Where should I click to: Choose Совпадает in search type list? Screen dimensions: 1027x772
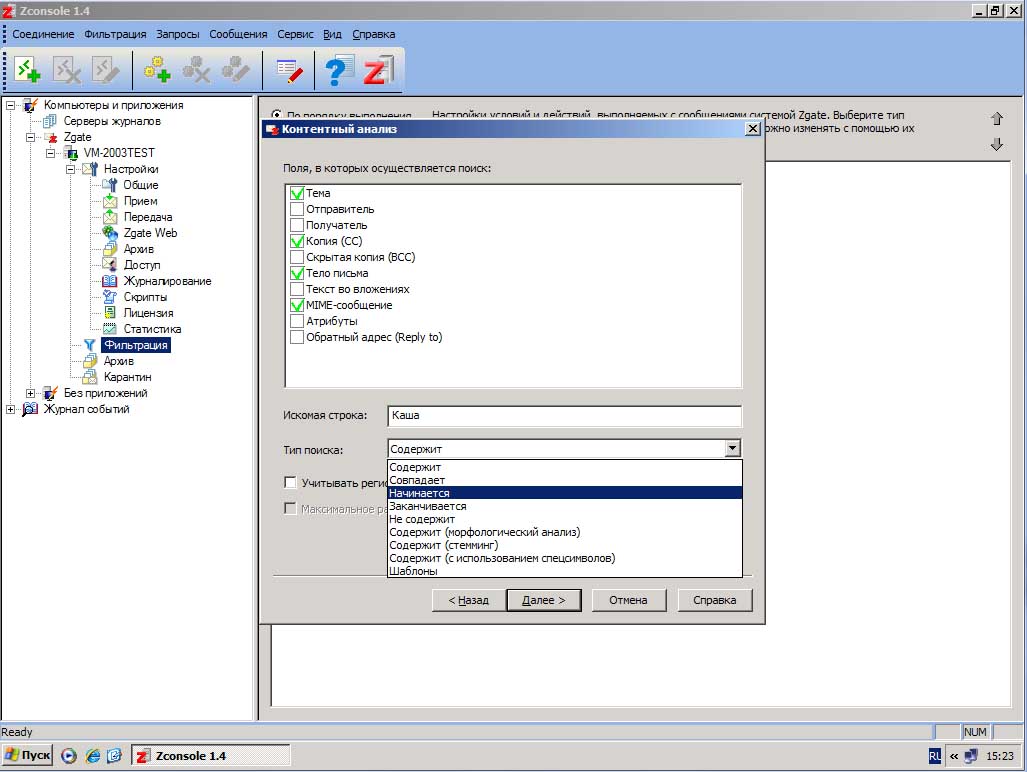tap(565, 480)
